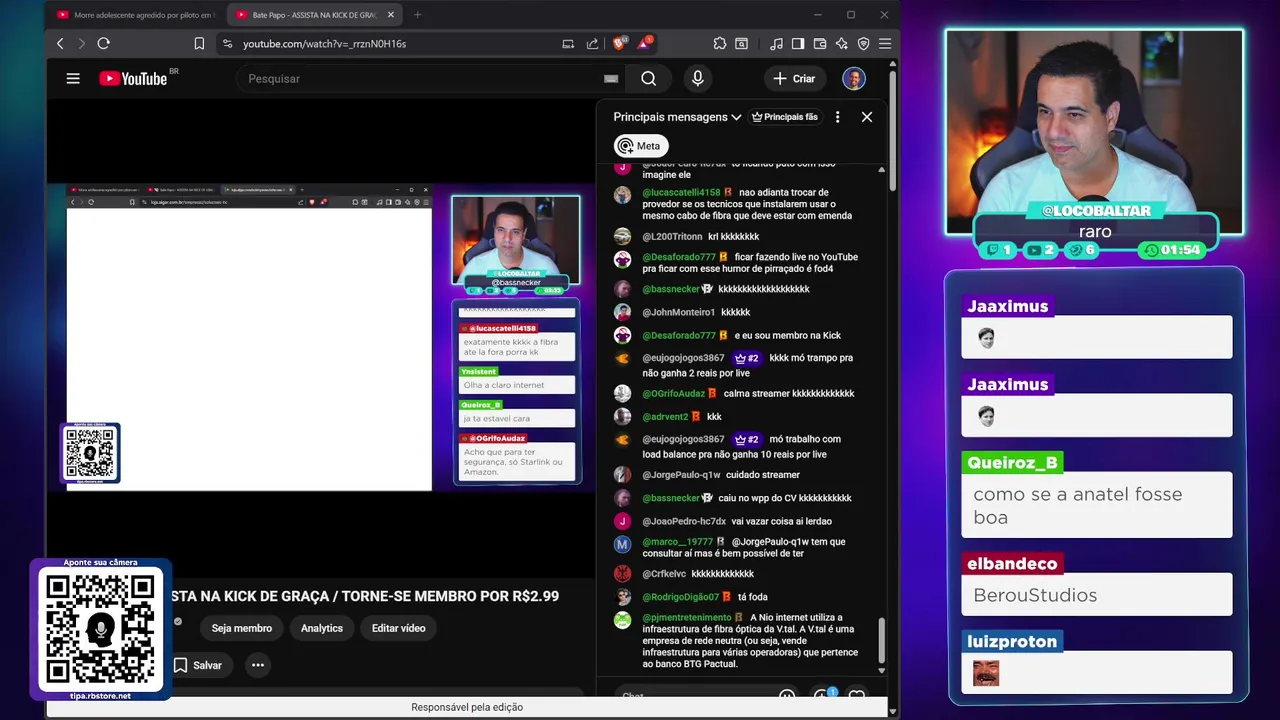Open a new browser tab
Screen dimensions: 1280x720
(417, 15)
